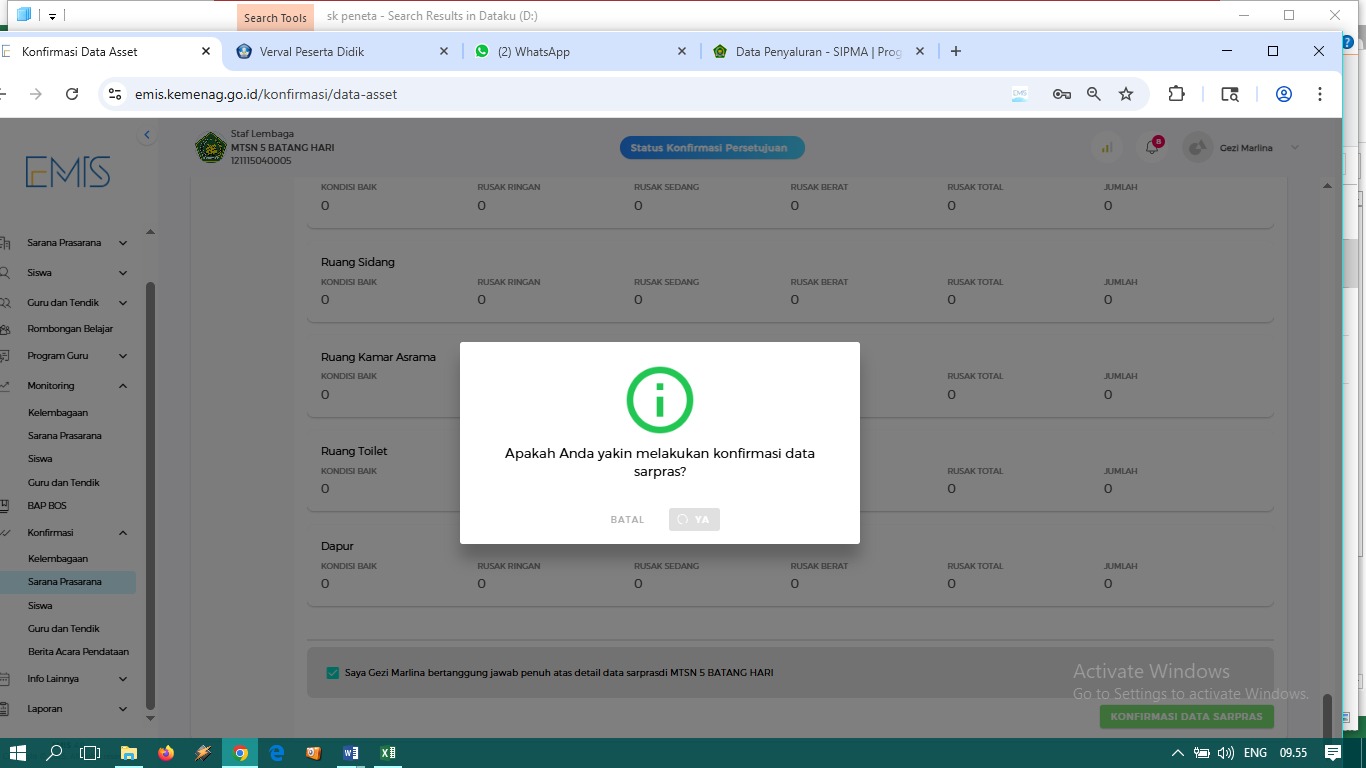Click the browser reload icon

[x=72, y=94]
